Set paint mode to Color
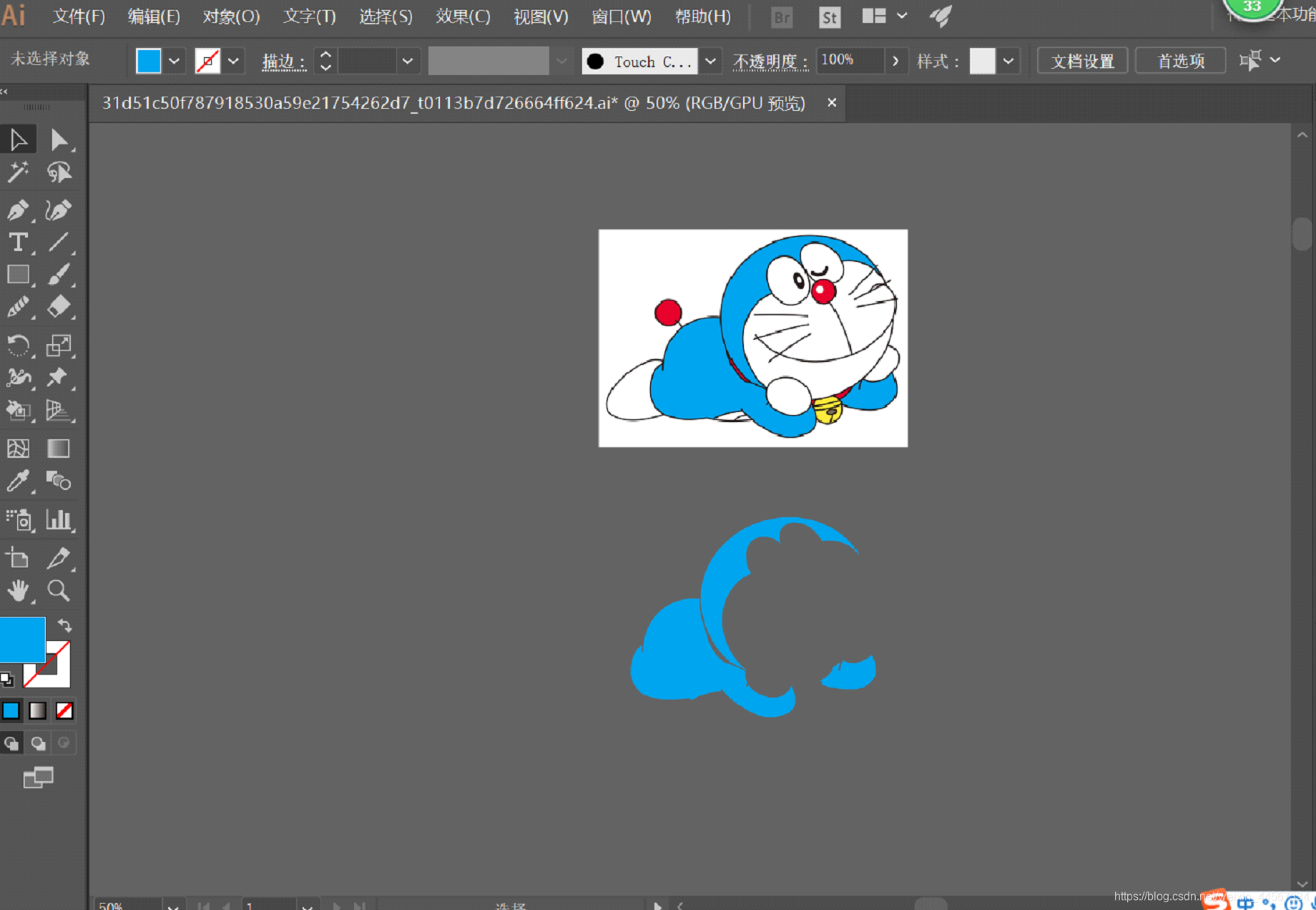 pos(11,710)
